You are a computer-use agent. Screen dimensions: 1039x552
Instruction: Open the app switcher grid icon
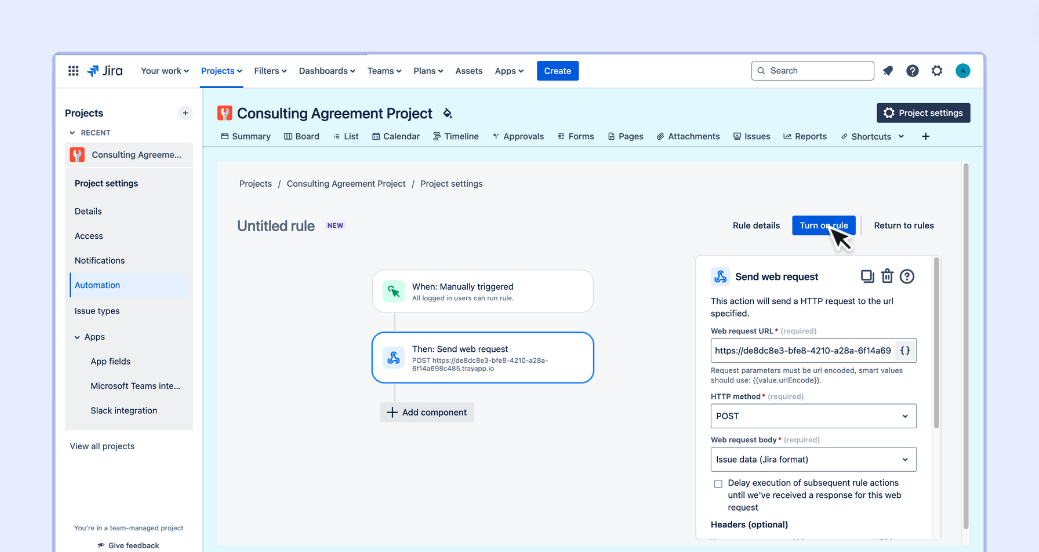click(x=73, y=71)
